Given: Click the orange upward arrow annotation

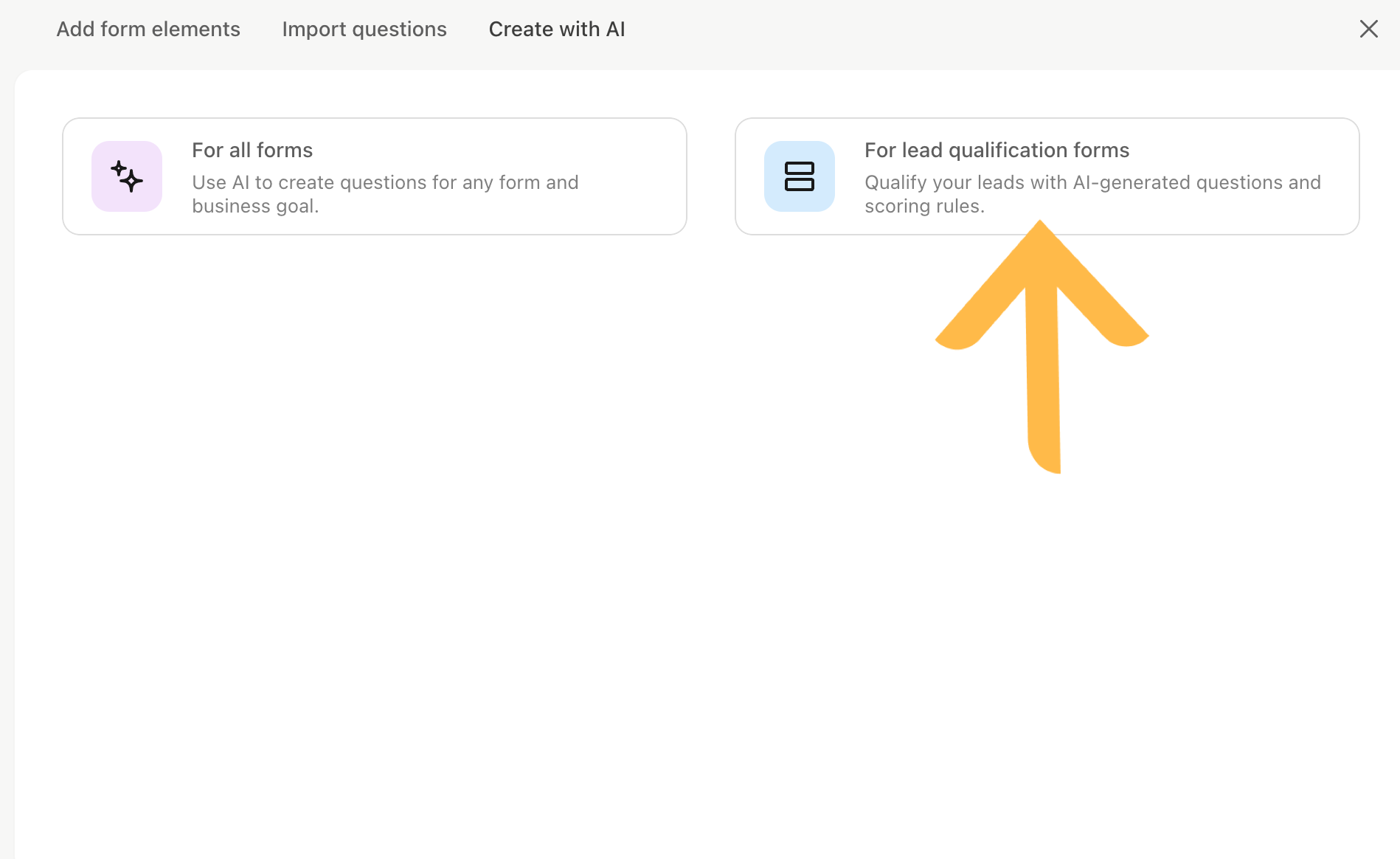Looking at the screenshot, I should (x=1042, y=347).
